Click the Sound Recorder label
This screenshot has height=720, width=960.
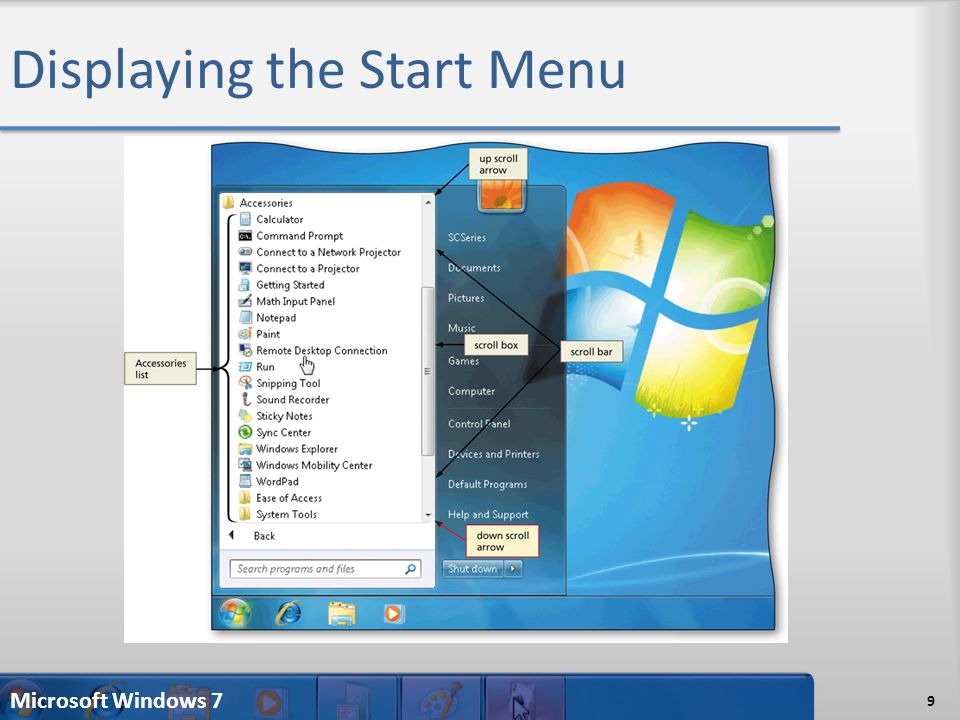(x=293, y=399)
